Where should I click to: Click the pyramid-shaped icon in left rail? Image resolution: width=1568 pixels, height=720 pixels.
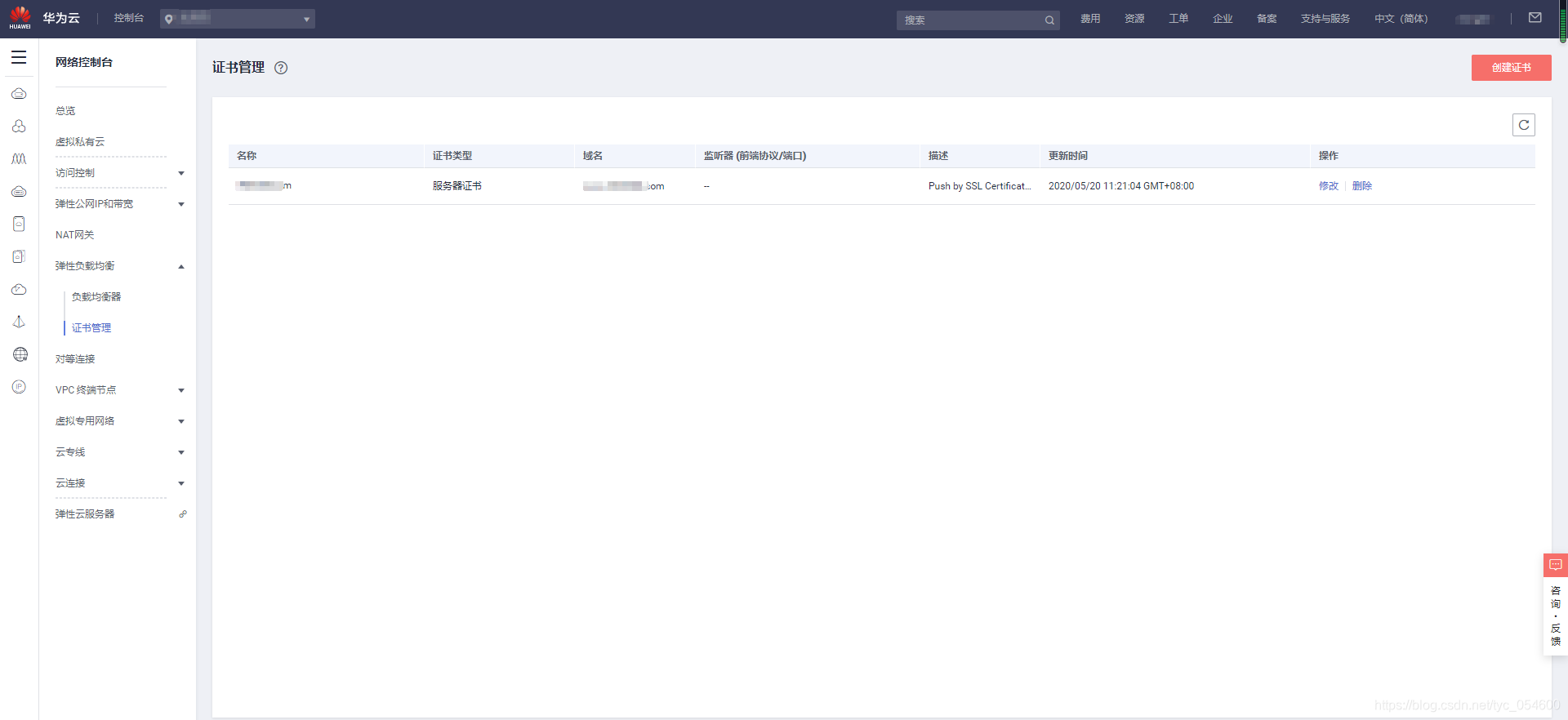click(x=19, y=322)
